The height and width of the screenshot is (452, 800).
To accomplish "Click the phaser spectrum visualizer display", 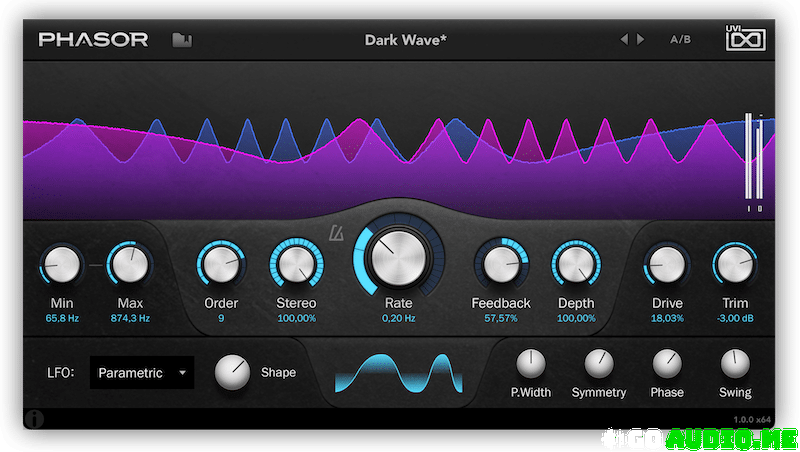I will point(398,140).
